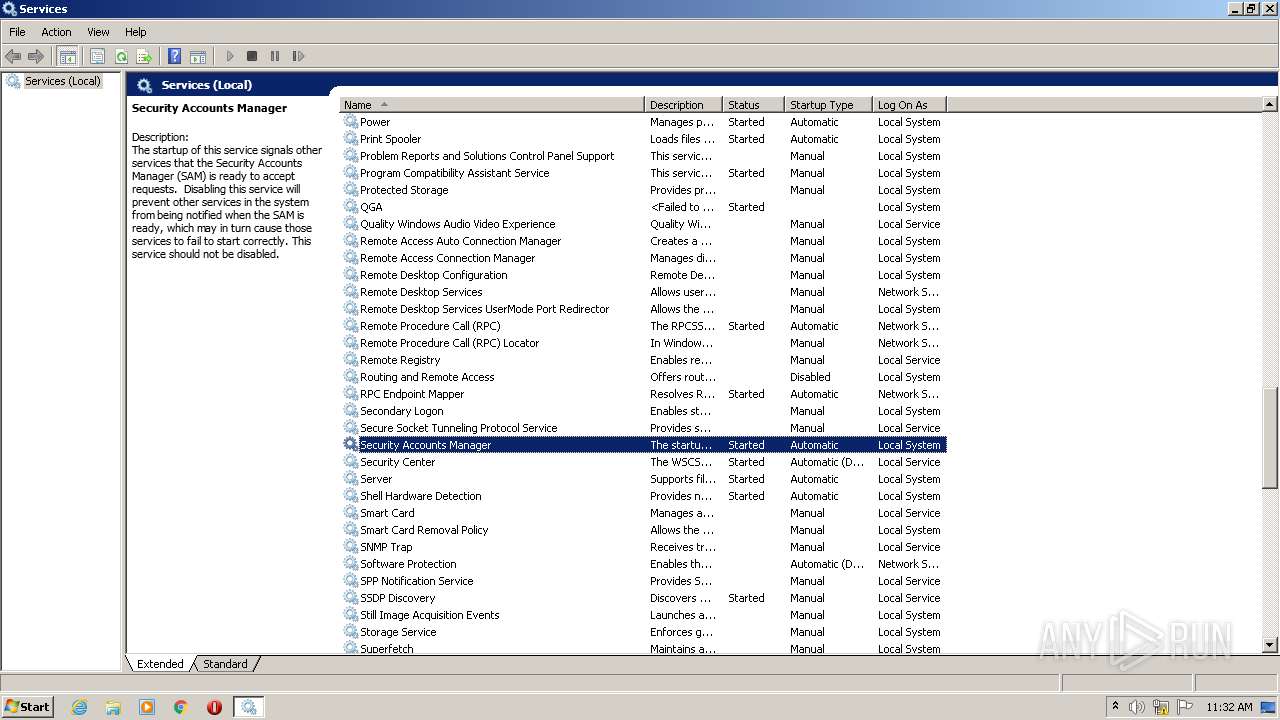The height and width of the screenshot is (720, 1280).
Task: Click the vertical scrollbar down arrow
Action: pyautogui.click(x=1270, y=646)
